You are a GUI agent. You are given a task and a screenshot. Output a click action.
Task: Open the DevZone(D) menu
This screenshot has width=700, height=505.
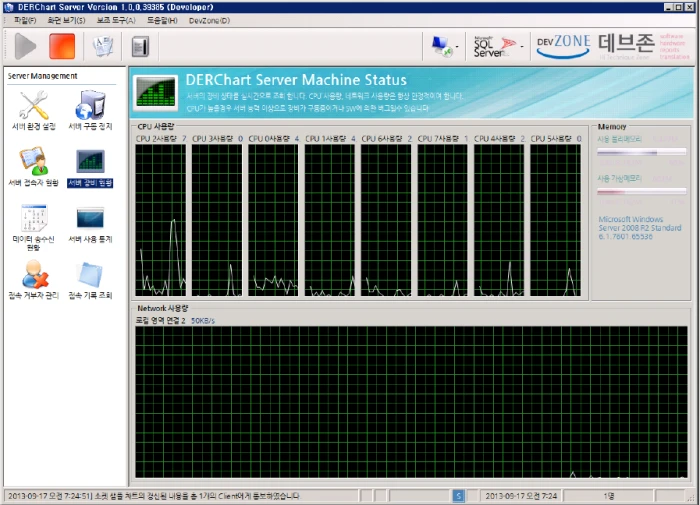209,21
